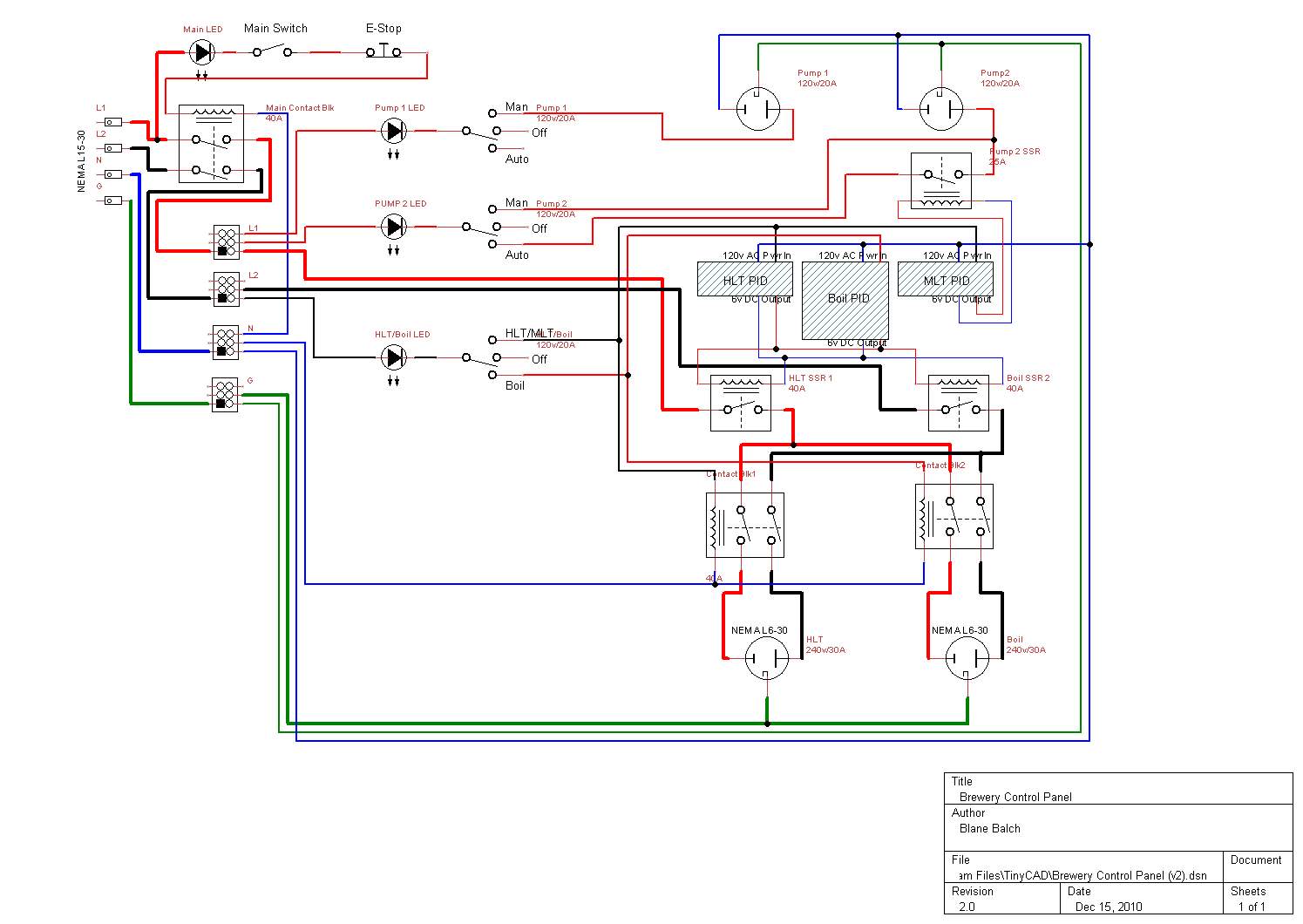
Task: Click the 'HLT SSR 1' label
Action: pos(811,378)
